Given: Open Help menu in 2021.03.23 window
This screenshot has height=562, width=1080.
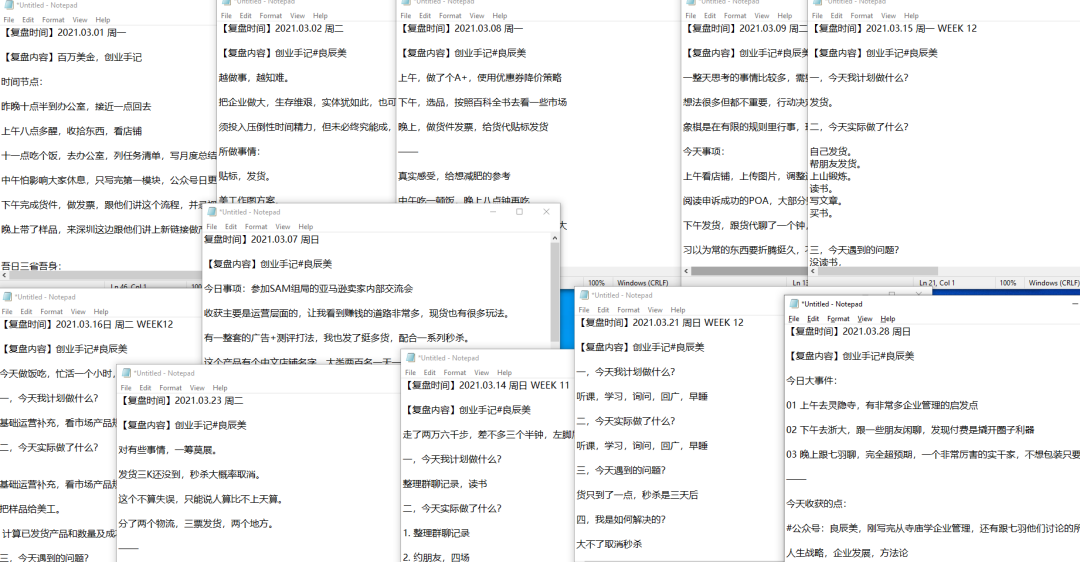Looking at the screenshot, I should 220,388.
